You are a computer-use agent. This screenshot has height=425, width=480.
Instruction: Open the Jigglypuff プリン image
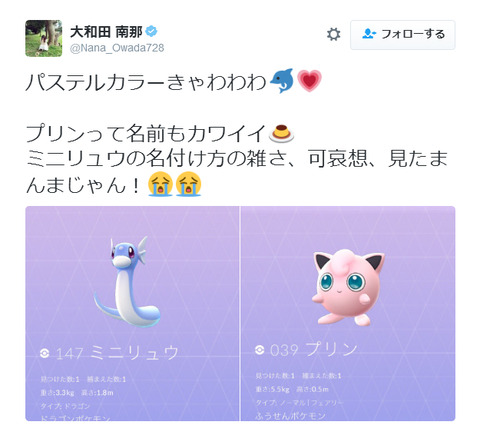[348, 313]
